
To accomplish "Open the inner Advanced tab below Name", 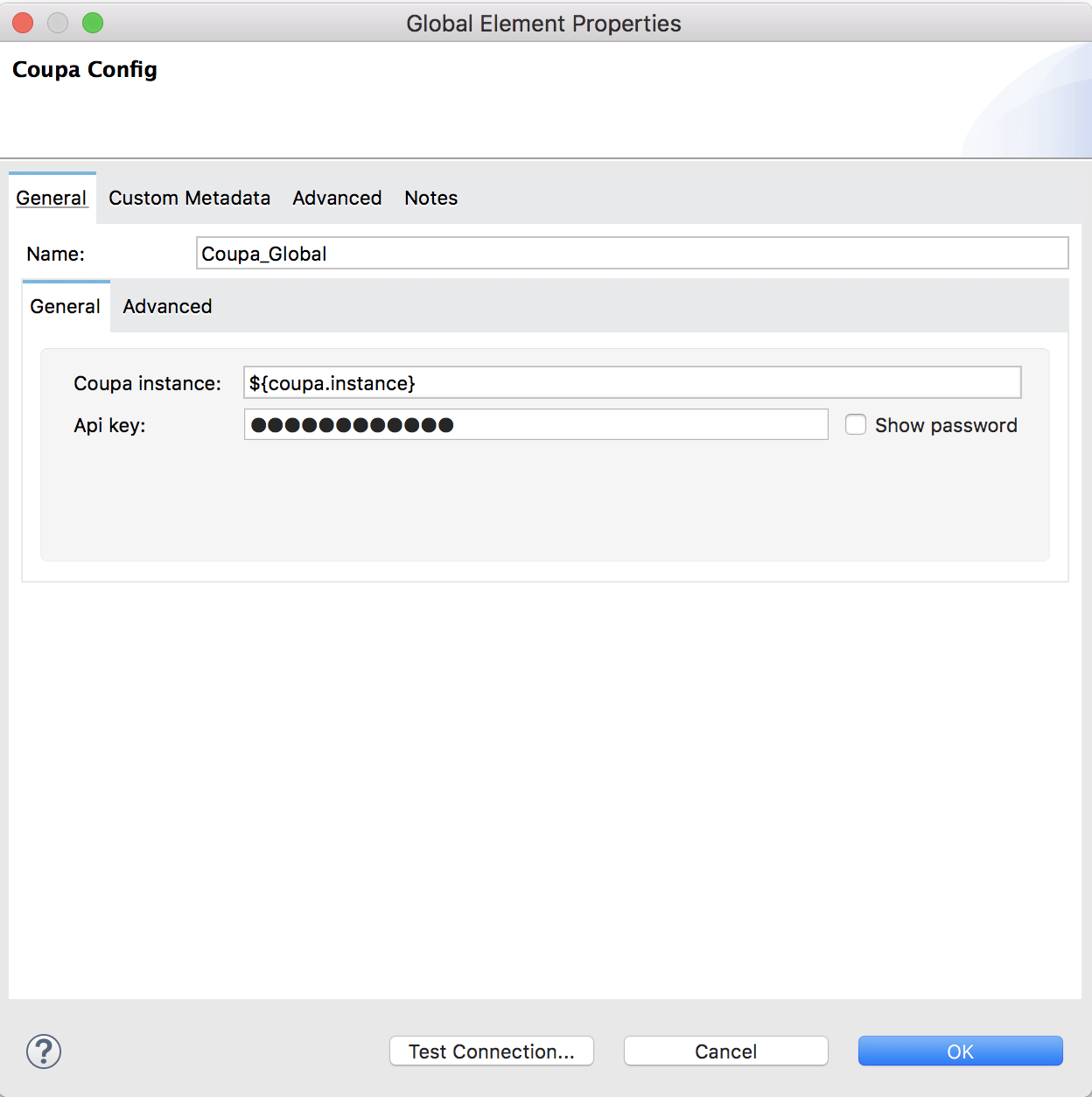I will tap(167, 306).
